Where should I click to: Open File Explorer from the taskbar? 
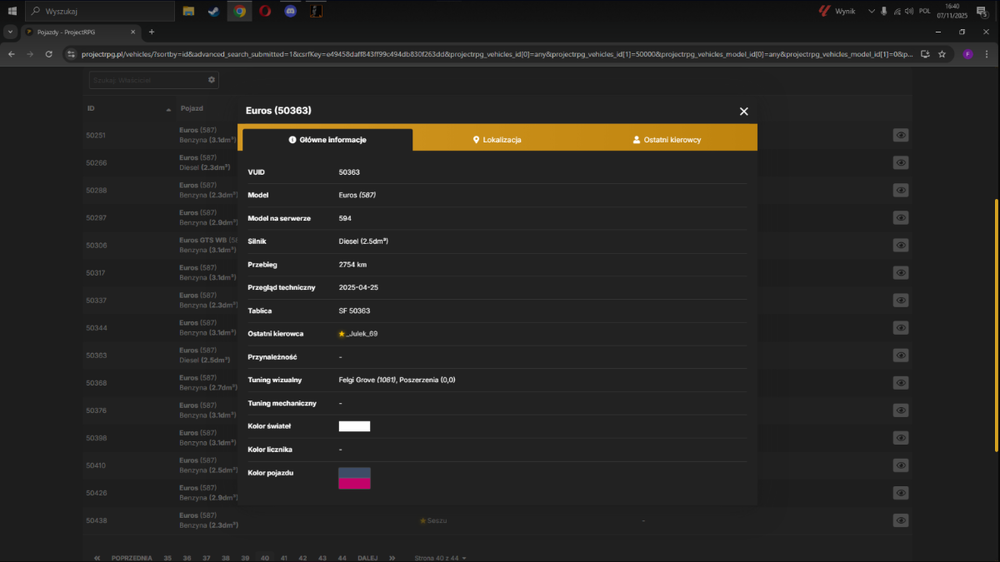pos(188,11)
